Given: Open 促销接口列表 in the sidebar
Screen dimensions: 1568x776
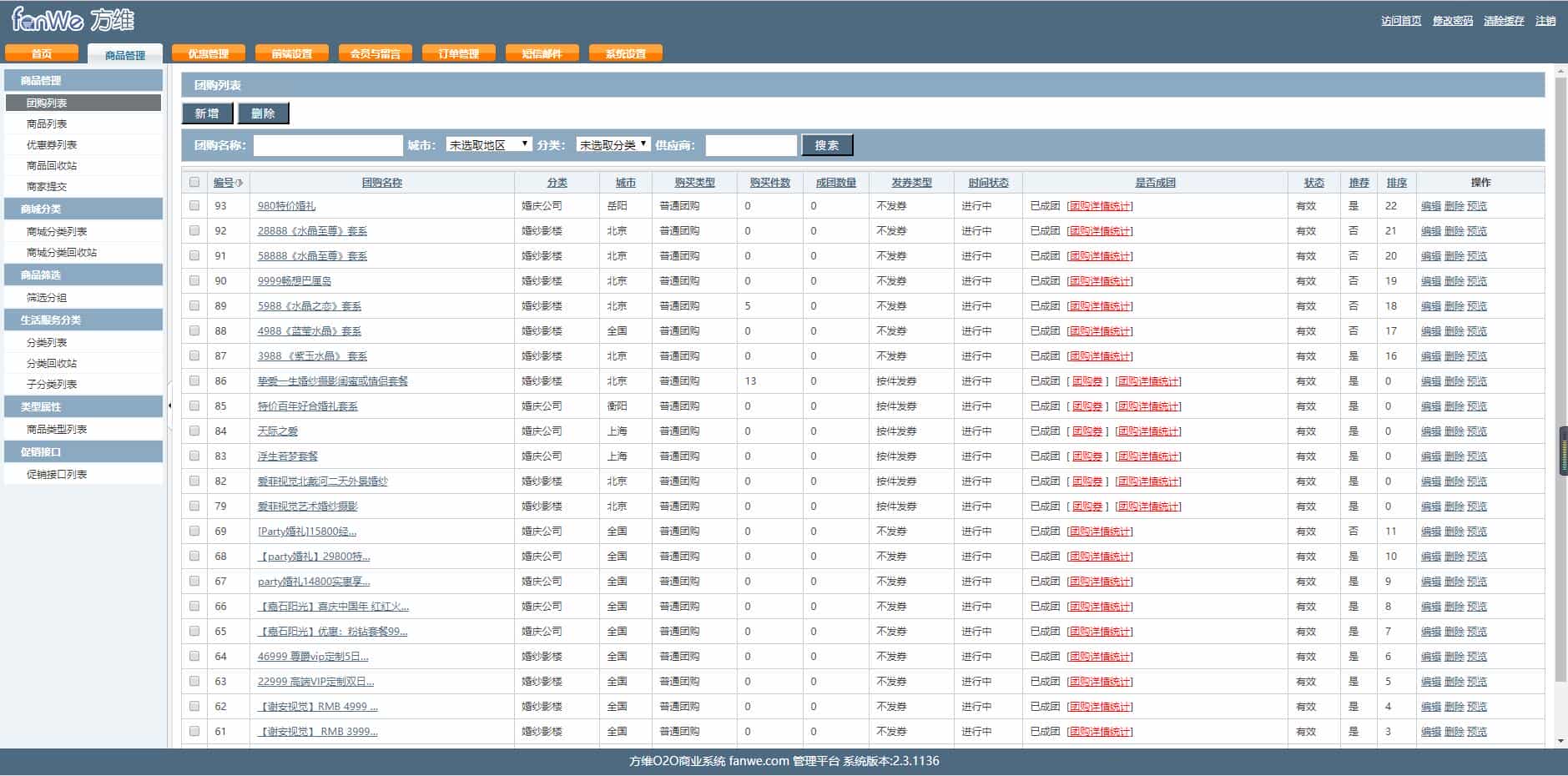Looking at the screenshot, I should coord(57,474).
